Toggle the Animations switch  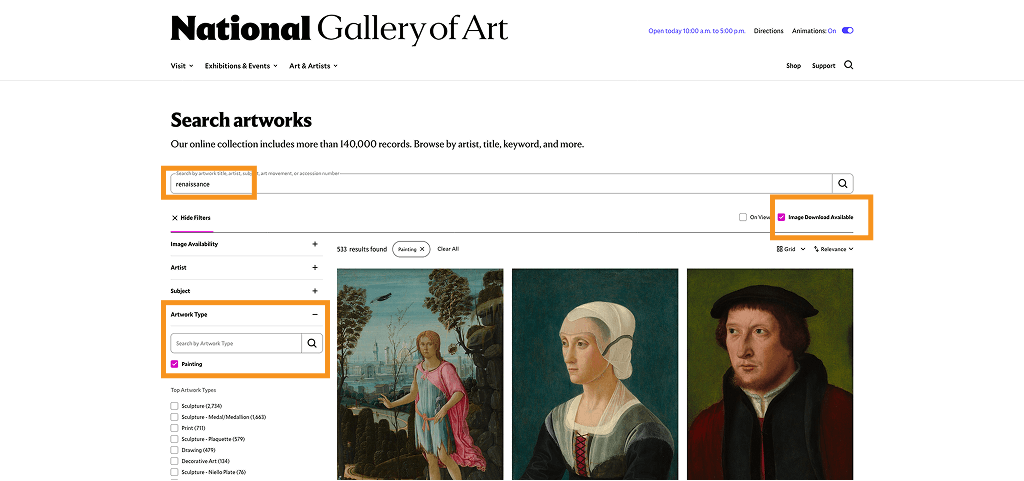click(x=848, y=31)
